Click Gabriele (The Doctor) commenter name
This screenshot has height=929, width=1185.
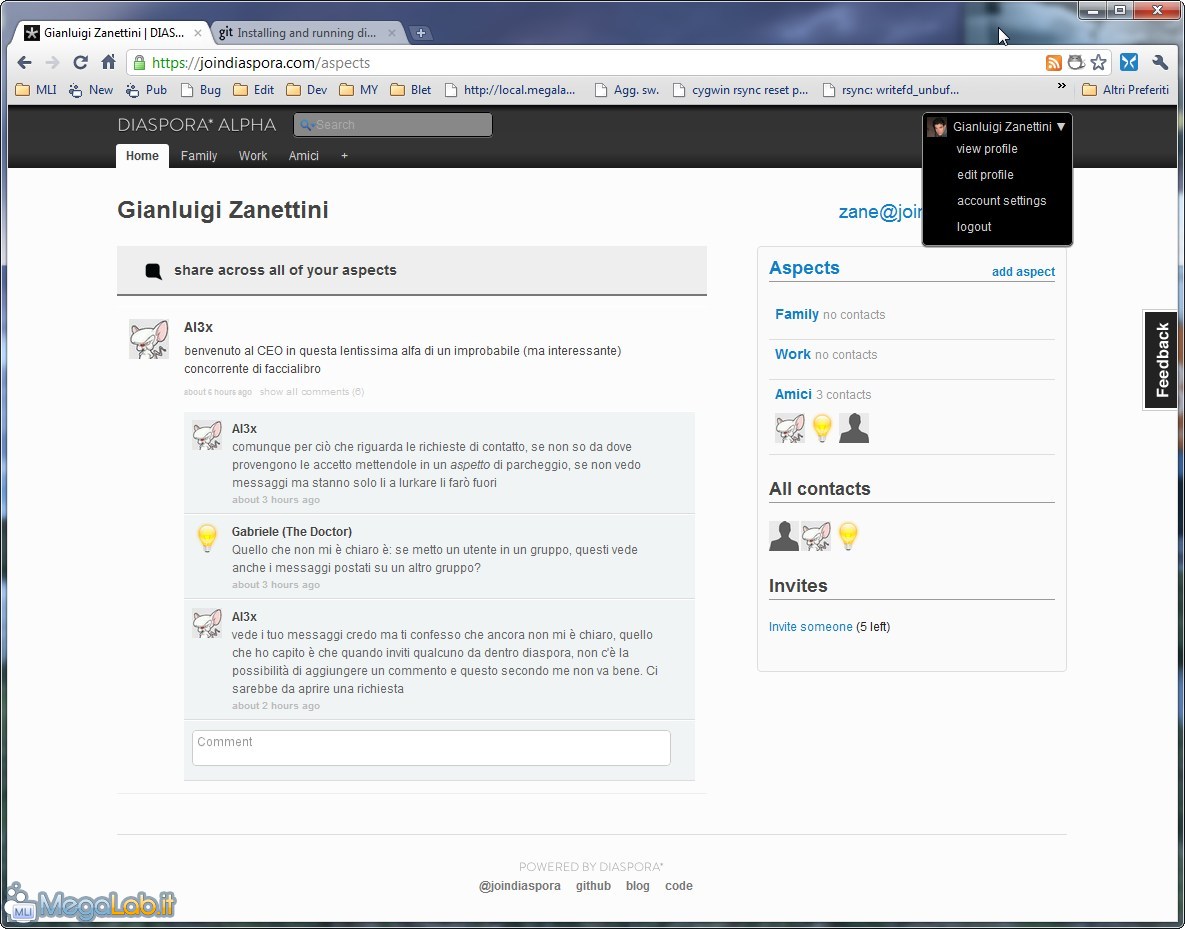coord(292,531)
